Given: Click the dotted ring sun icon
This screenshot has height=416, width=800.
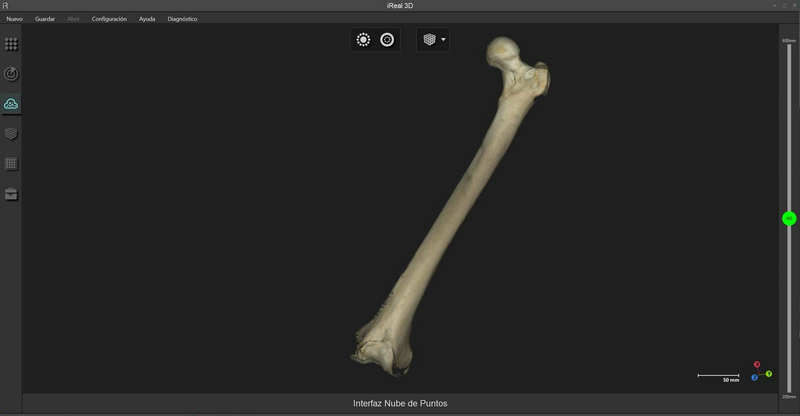Looking at the screenshot, I should [x=363, y=40].
